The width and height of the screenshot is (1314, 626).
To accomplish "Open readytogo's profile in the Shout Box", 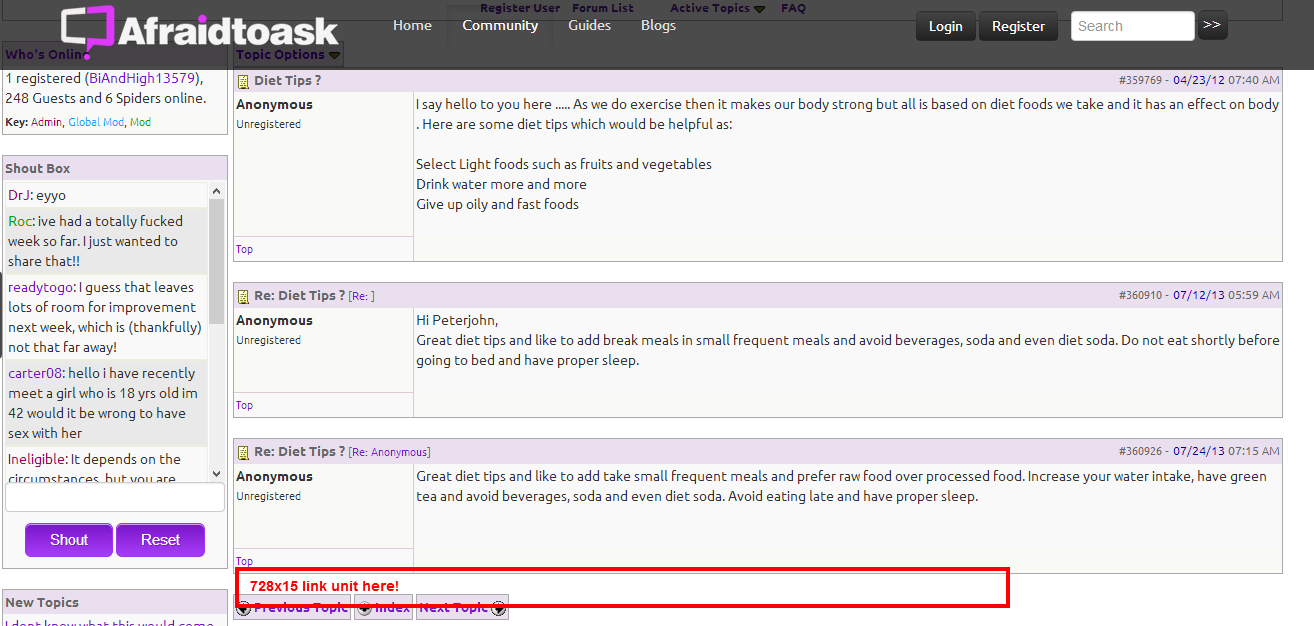I will pyautogui.click(x=41, y=287).
